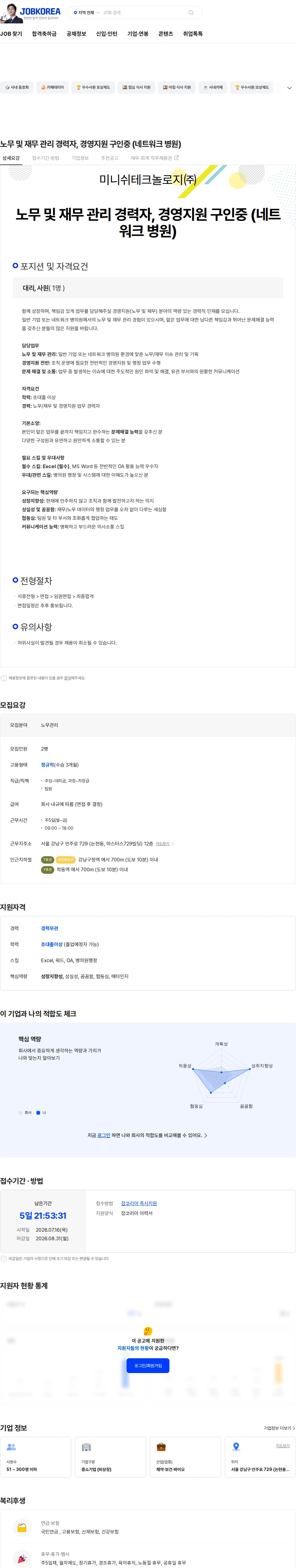Open the 지역 전체 region dropdown
Viewport: 296px width, 1568px height.
(x=86, y=12)
